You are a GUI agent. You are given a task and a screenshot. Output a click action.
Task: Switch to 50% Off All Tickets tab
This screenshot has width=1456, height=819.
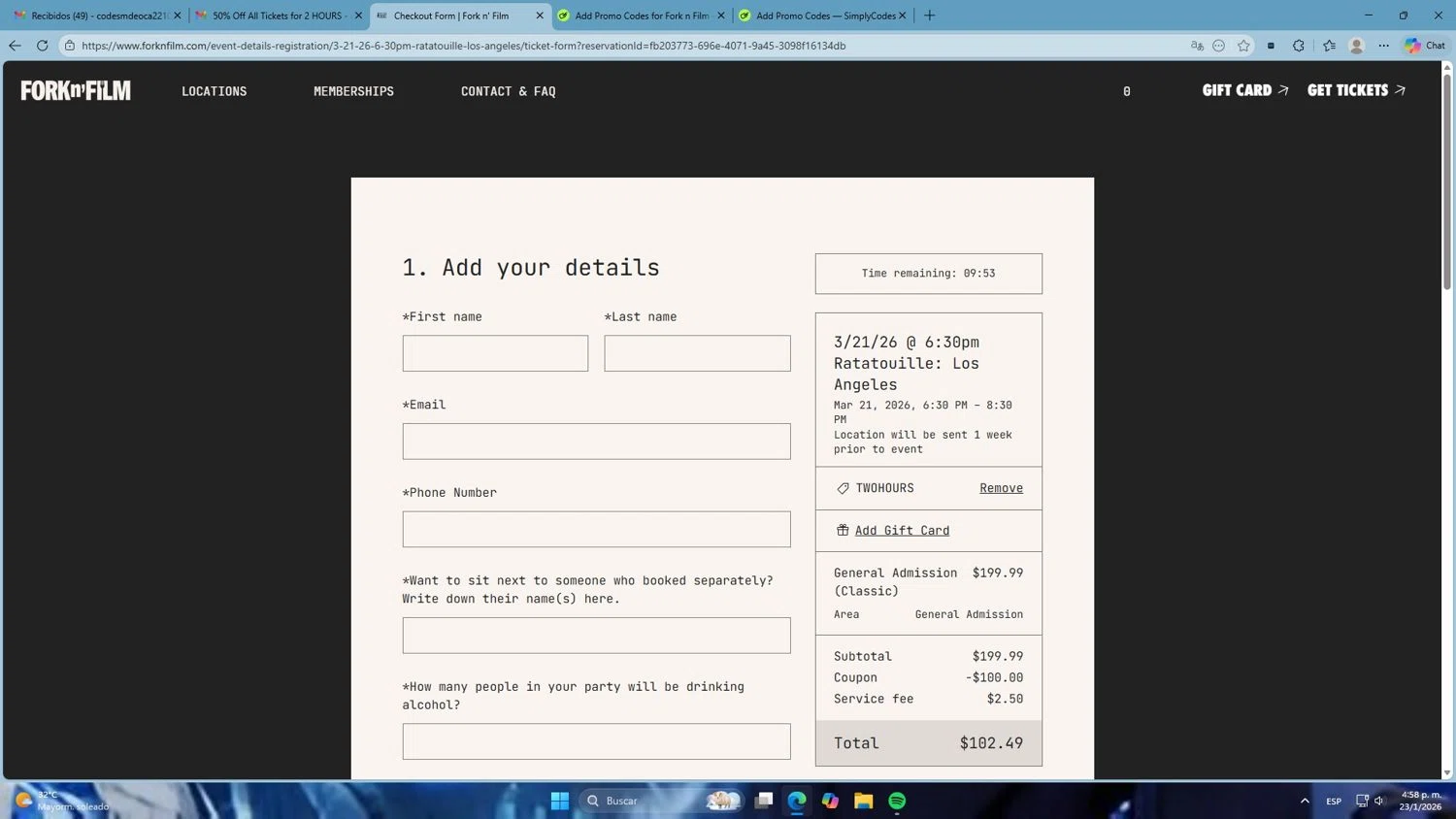[278, 16]
